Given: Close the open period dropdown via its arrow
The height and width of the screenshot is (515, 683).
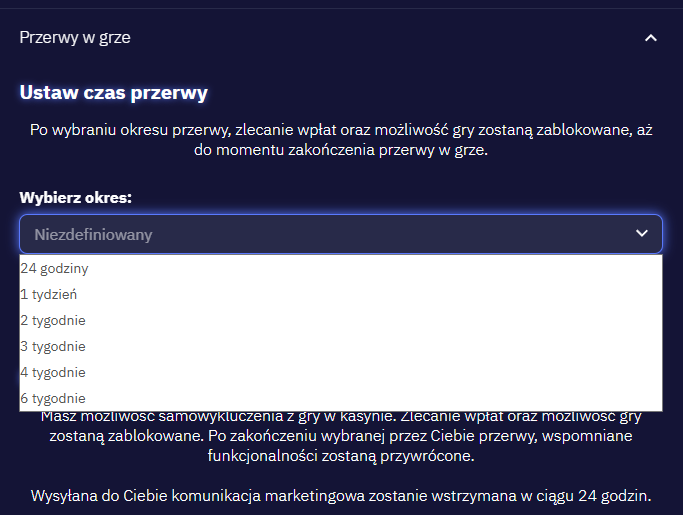Looking at the screenshot, I should pyautogui.click(x=642, y=234).
